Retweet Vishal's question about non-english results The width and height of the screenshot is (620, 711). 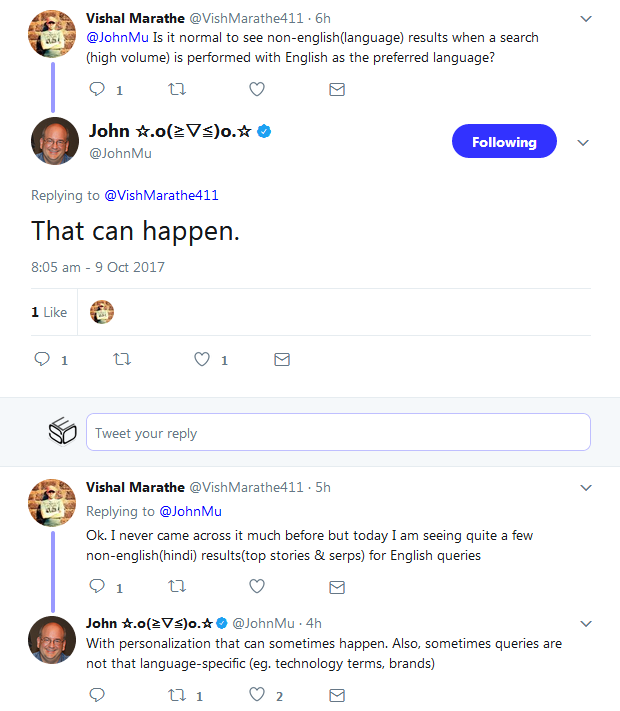(x=177, y=89)
